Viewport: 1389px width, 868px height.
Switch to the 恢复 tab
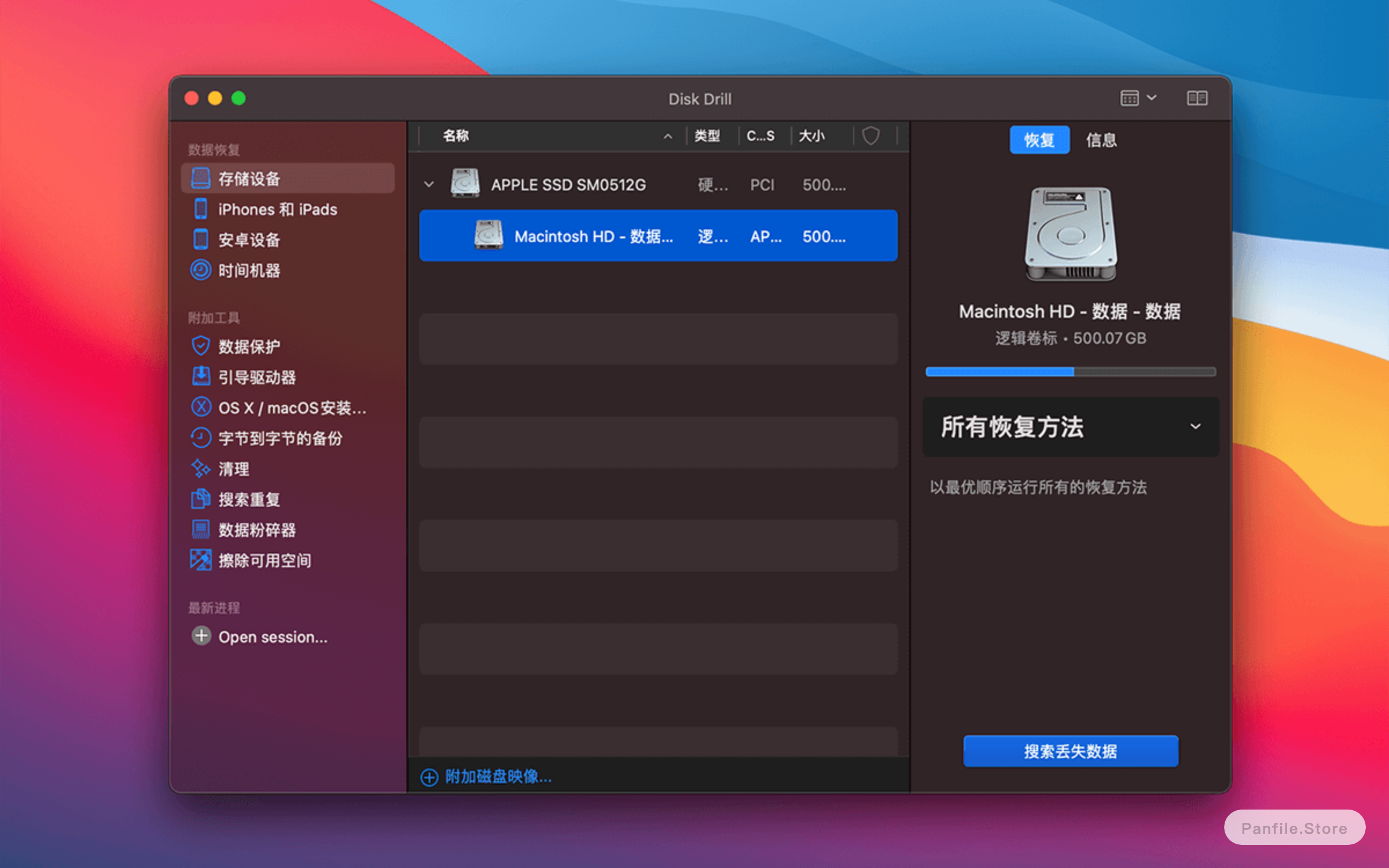(x=1039, y=139)
